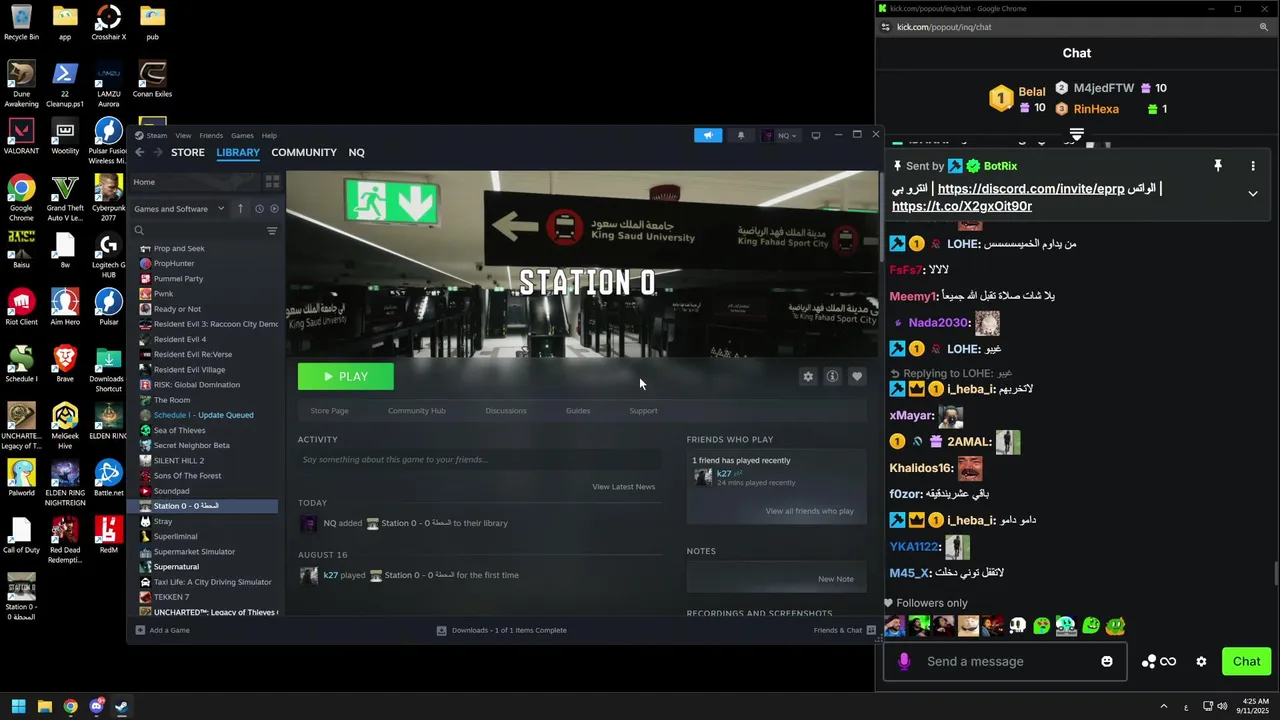Show hidden system tray icons chevron
Image resolution: width=1280 pixels, height=720 pixels.
pos(1163,706)
